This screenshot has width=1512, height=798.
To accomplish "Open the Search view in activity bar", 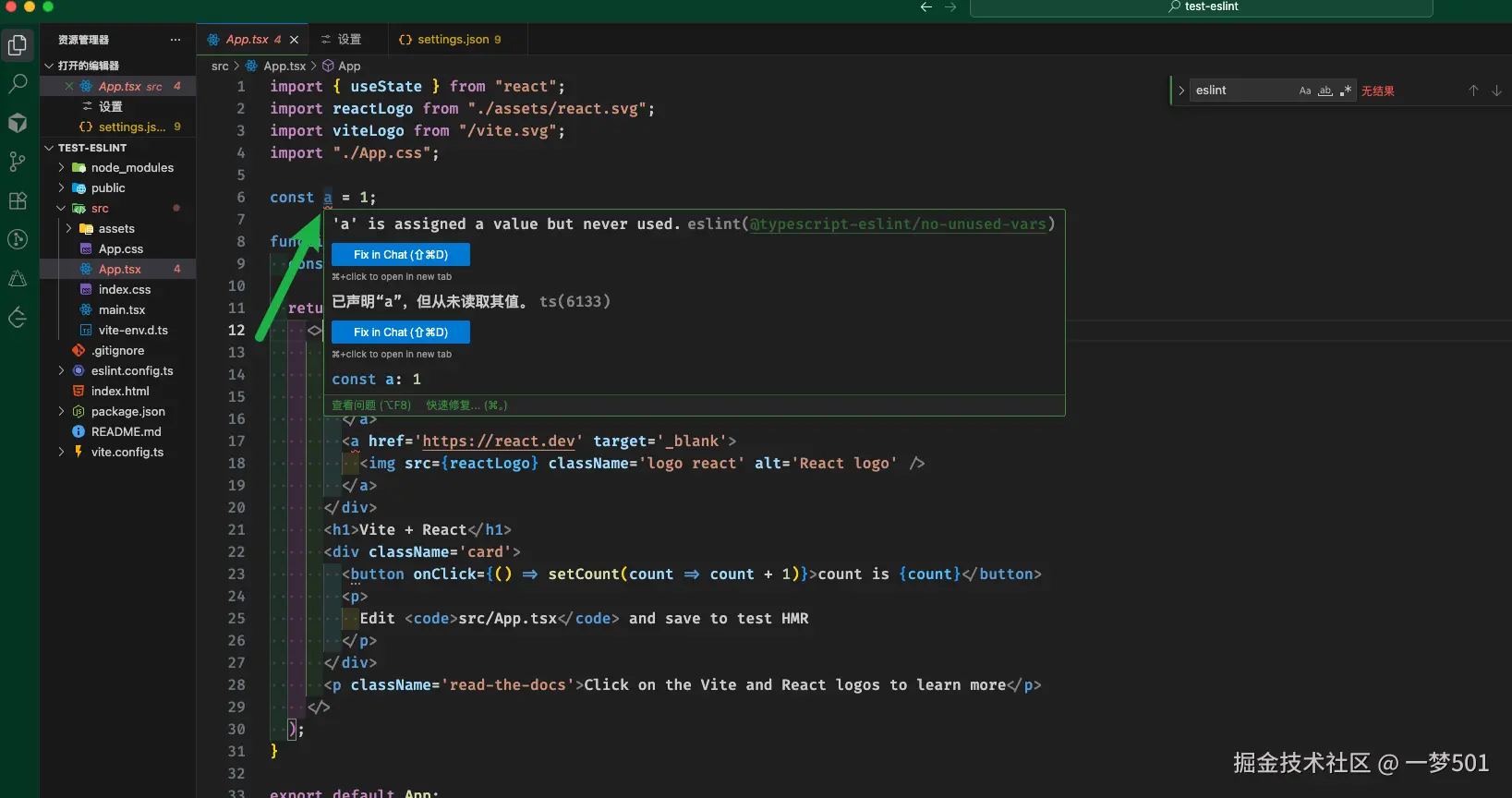I will 18,84.
